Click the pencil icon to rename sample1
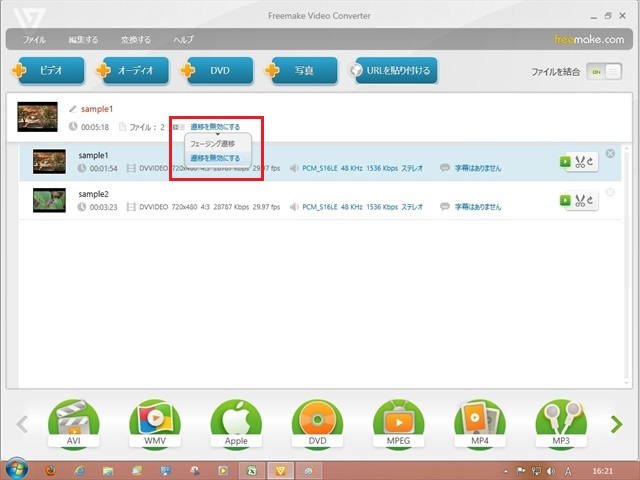 tap(72, 108)
